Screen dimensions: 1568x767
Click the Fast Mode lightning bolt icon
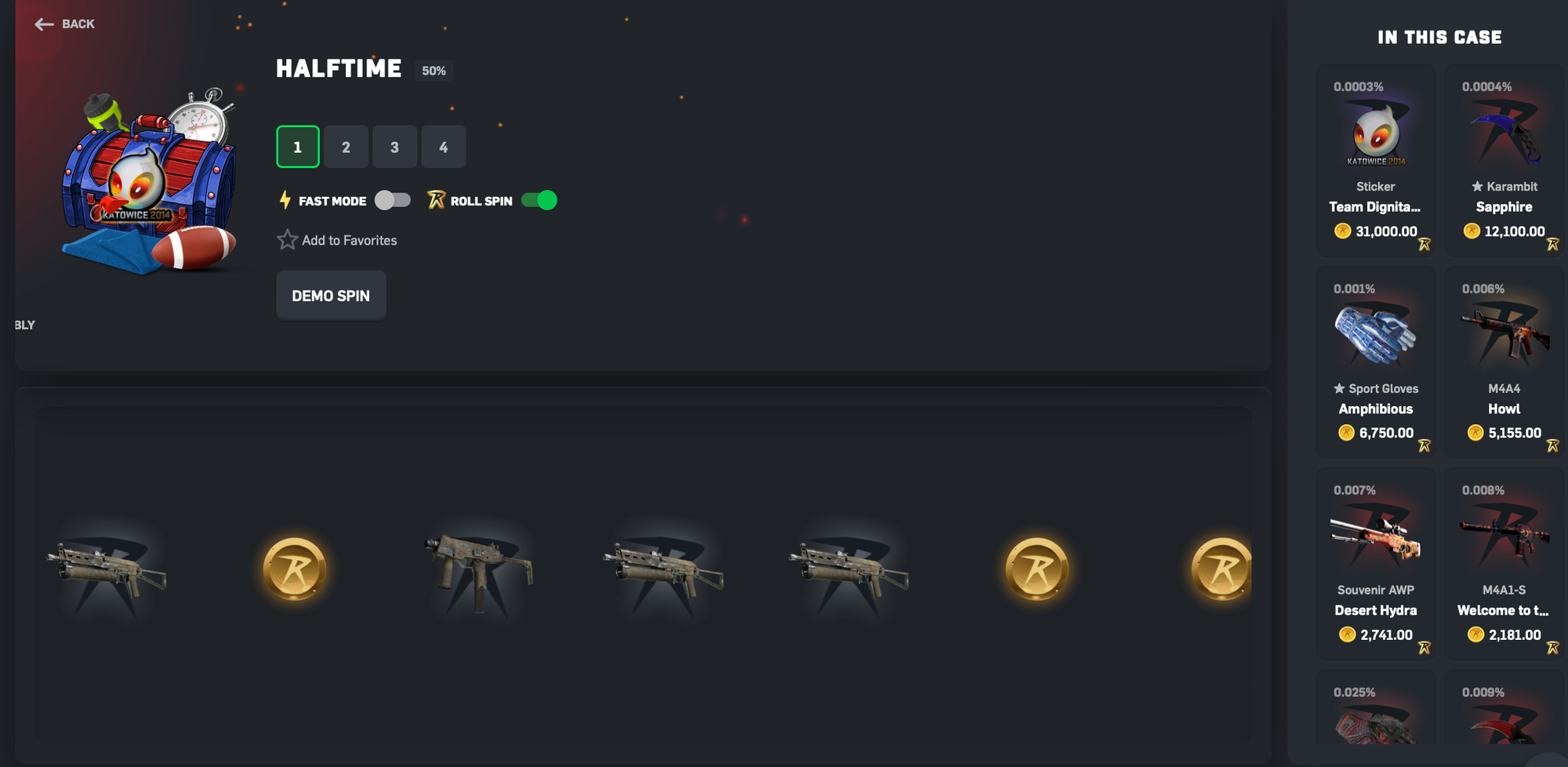coord(285,201)
